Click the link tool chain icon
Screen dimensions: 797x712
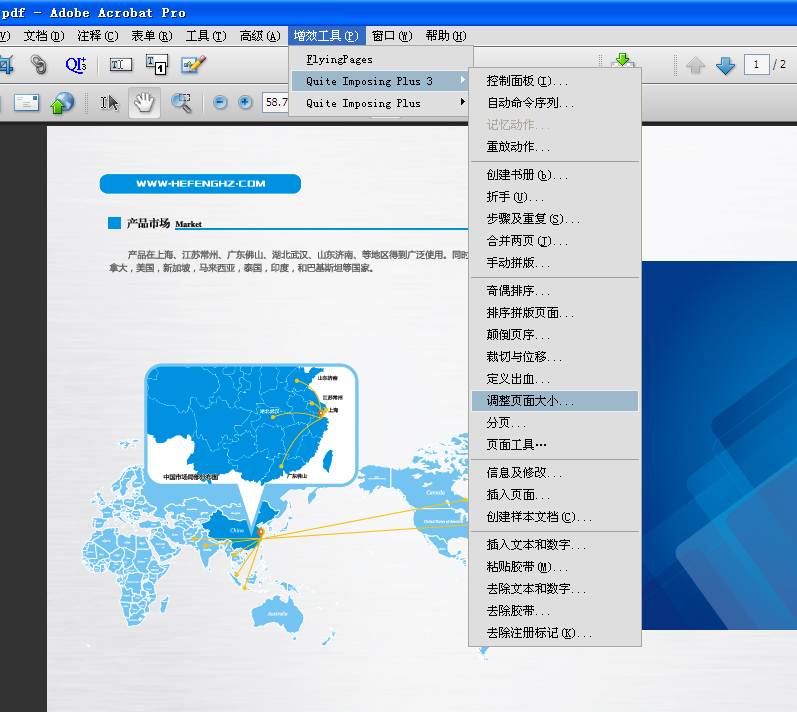[x=38, y=65]
